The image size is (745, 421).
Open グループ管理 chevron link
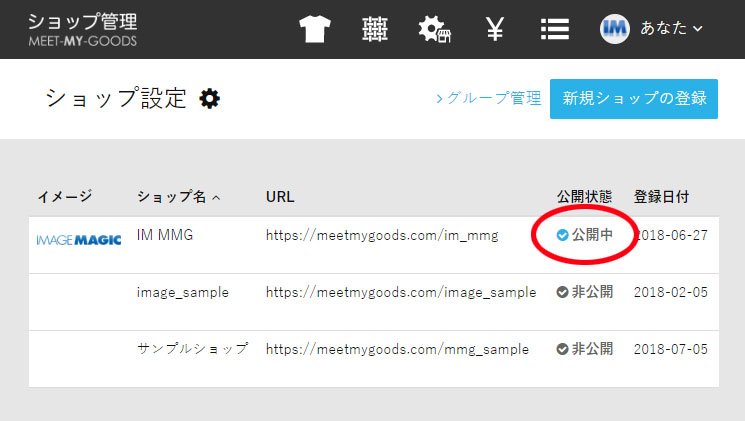tap(488, 99)
